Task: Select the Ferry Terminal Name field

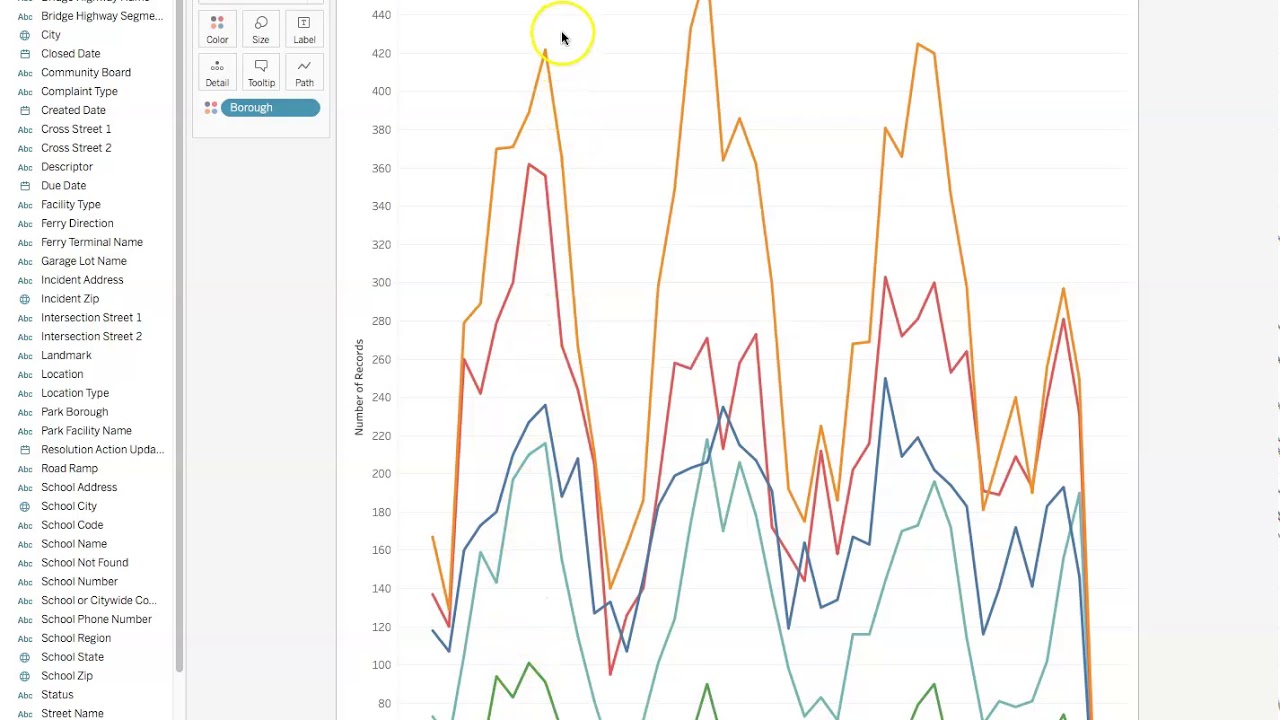Action: (x=92, y=242)
